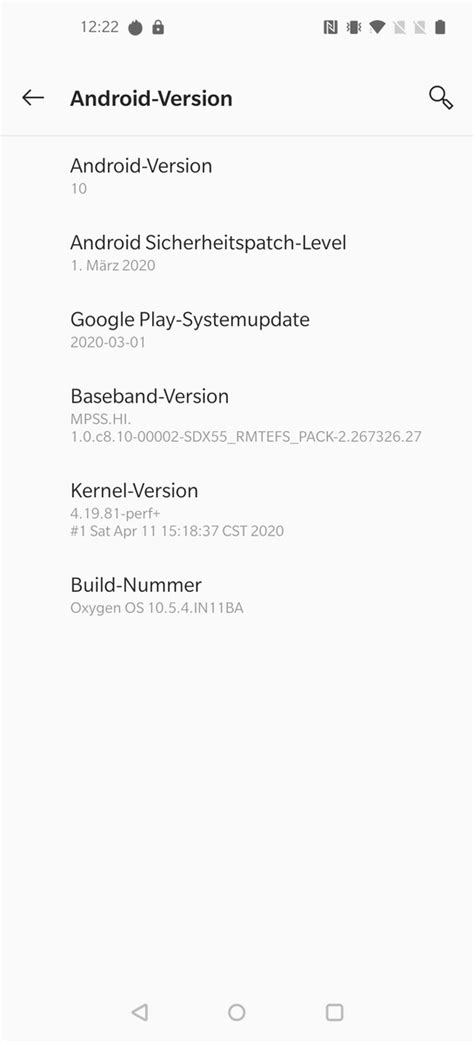Screen dimensions: 474x1043
Task: Tap the Android-Version 10 entry
Action: pyautogui.click(x=237, y=176)
